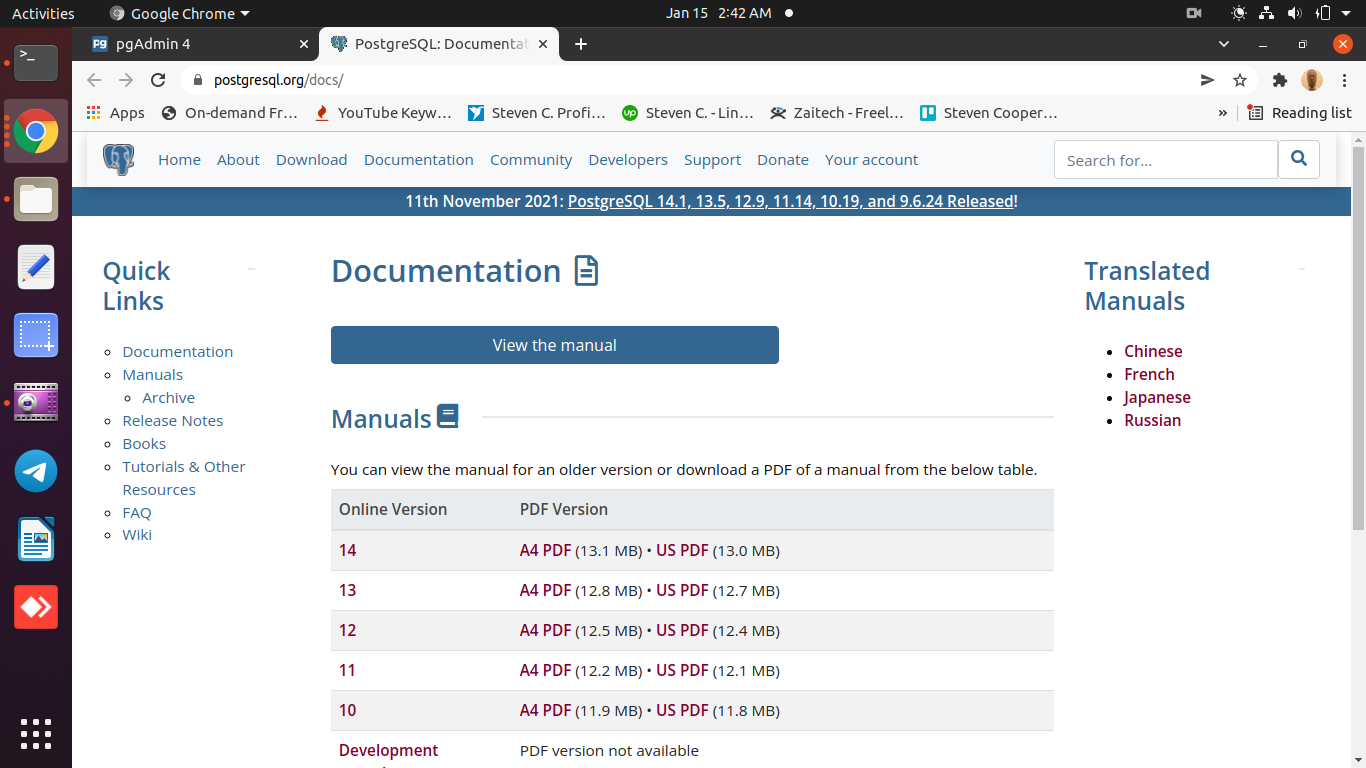Open the version 10 online manual
Image resolution: width=1366 pixels, height=768 pixels.
pyautogui.click(x=347, y=710)
